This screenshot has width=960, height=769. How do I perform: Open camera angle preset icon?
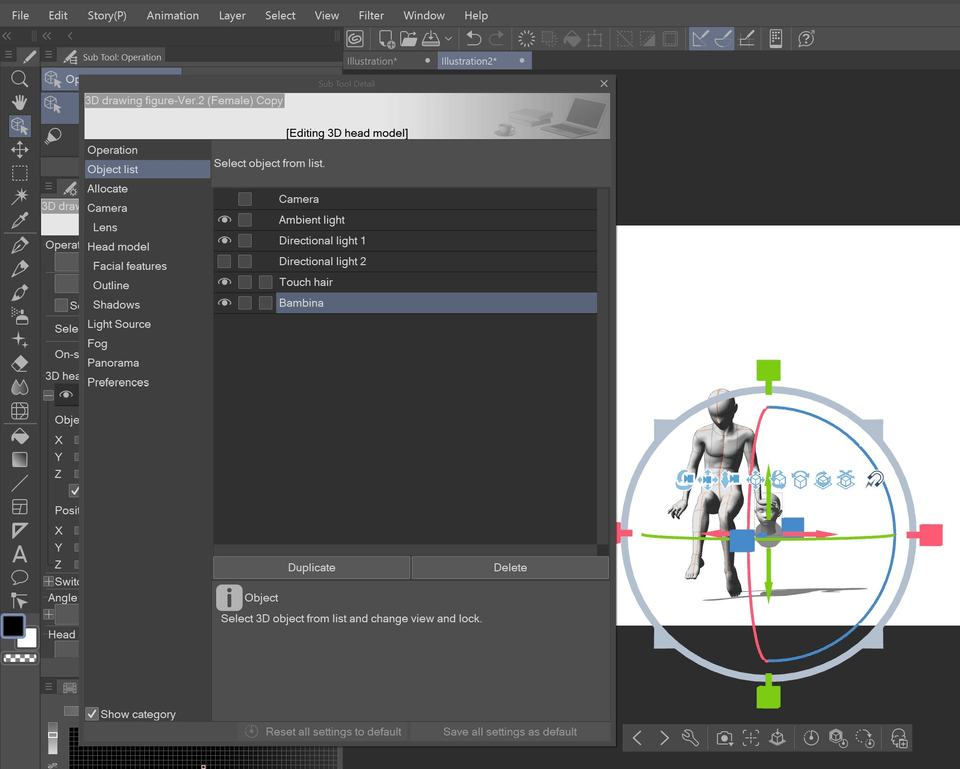[724, 738]
